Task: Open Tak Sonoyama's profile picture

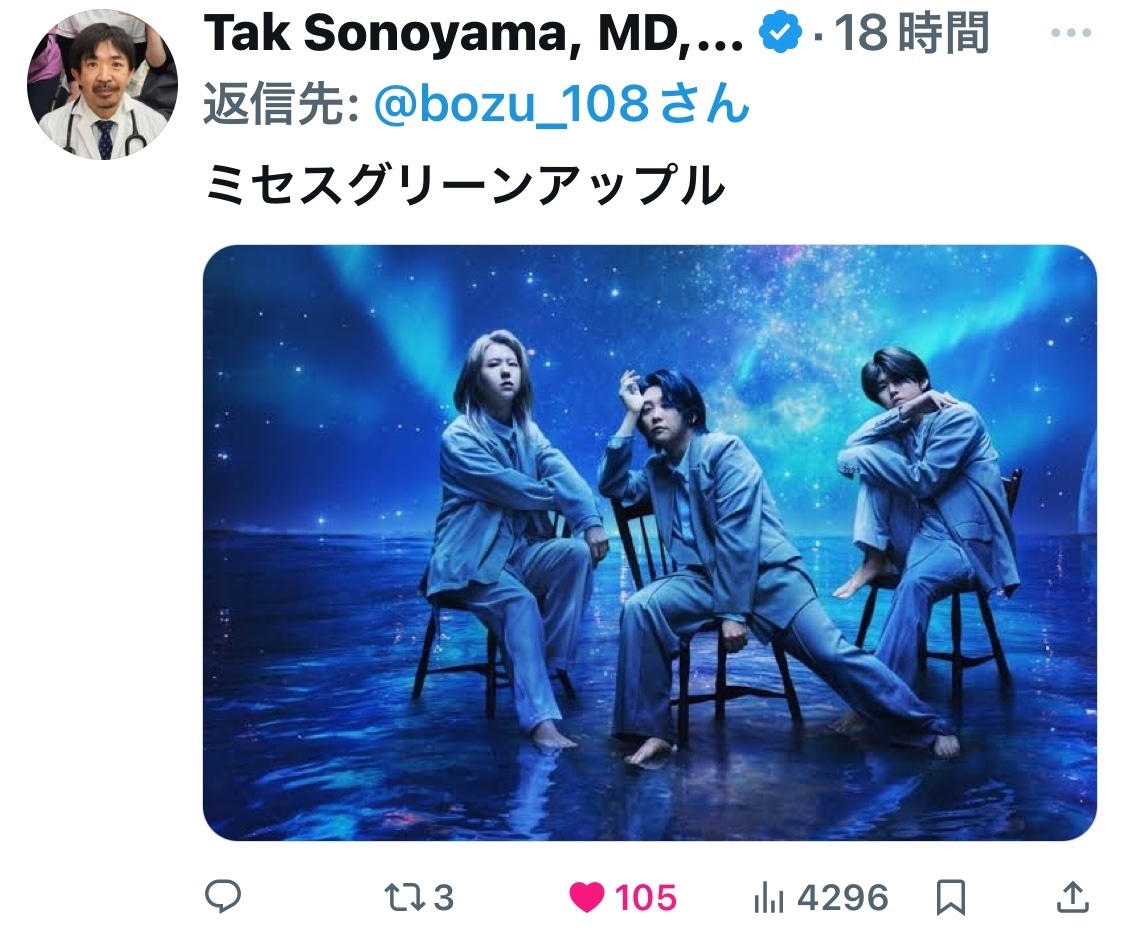Action: 103,85
